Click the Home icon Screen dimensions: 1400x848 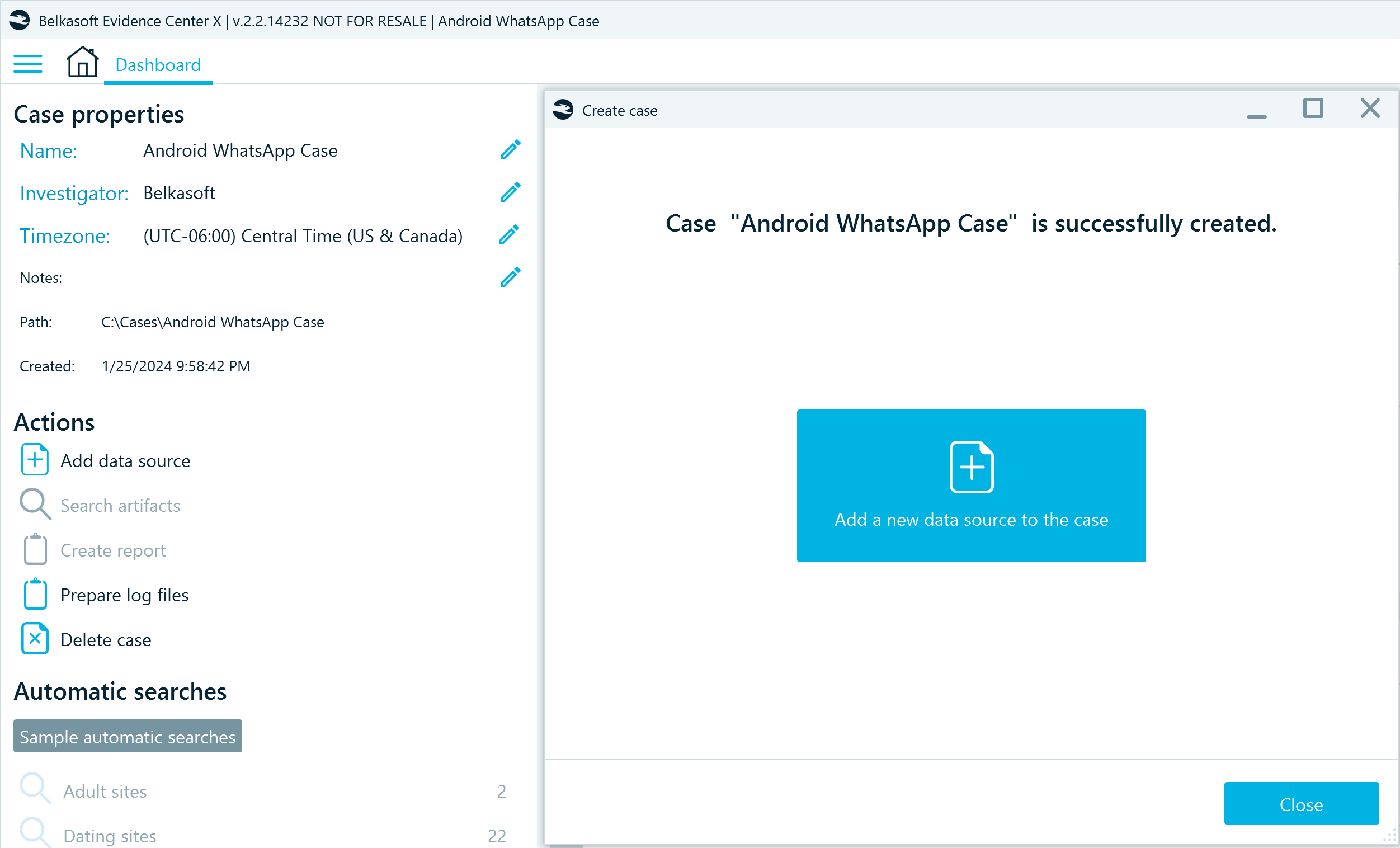pos(82,62)
